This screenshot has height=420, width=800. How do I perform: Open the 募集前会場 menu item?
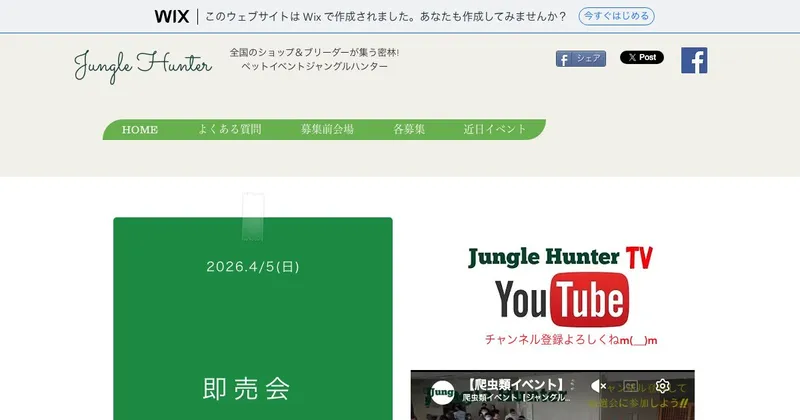(327, 129)
